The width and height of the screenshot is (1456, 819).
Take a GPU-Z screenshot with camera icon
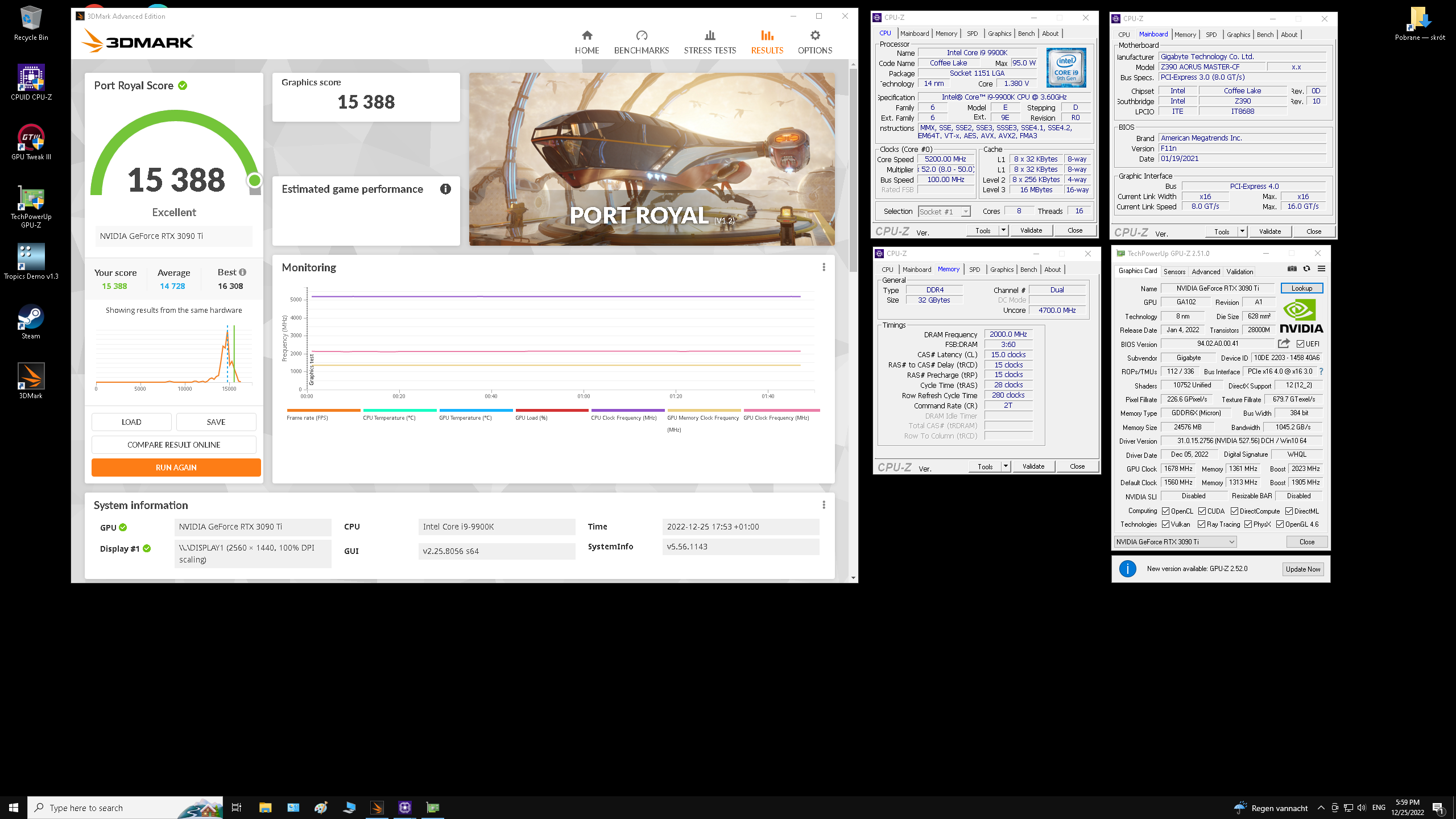coord(1292,268)
